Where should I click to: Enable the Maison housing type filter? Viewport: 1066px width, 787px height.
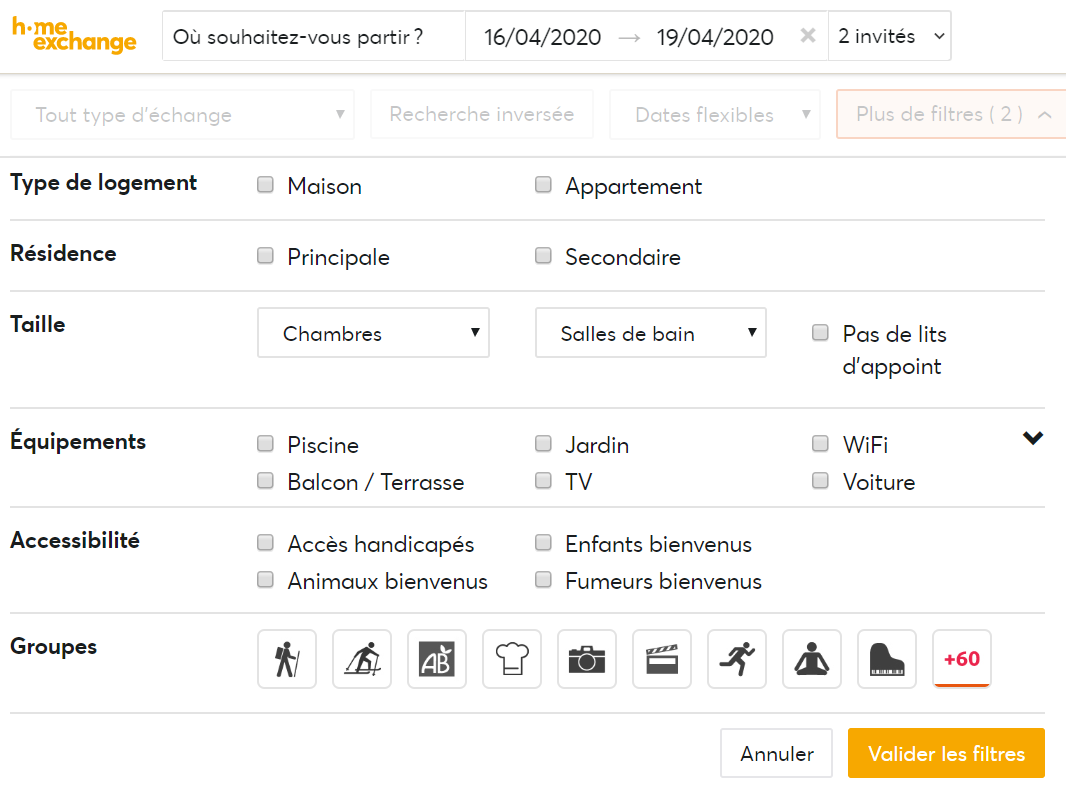tap(265, 184)
